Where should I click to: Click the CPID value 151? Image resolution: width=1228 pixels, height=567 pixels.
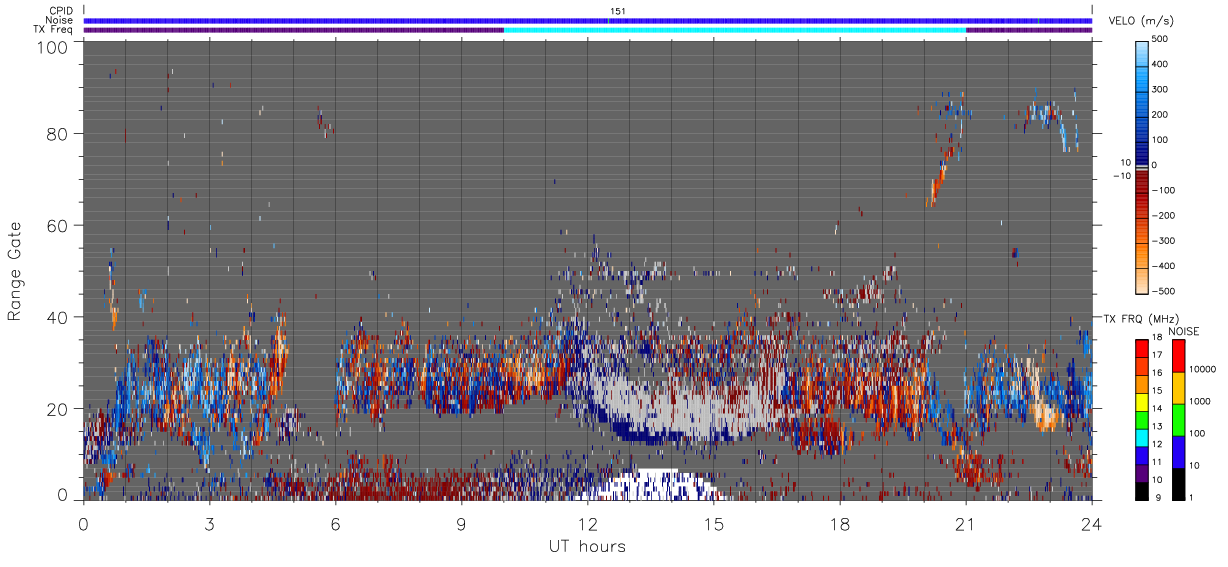coord(617,11)
